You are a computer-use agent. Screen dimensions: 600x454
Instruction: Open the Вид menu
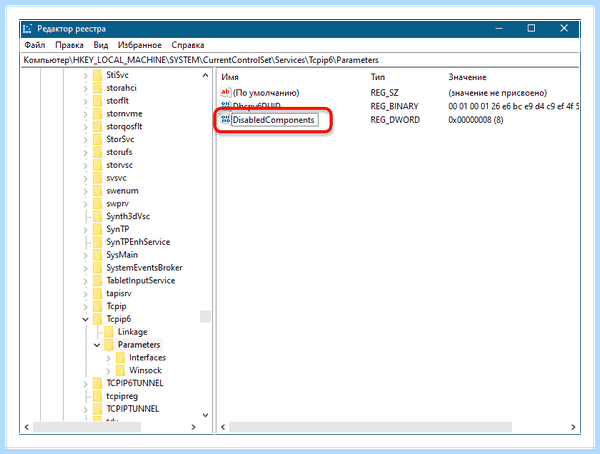point(101,45)
